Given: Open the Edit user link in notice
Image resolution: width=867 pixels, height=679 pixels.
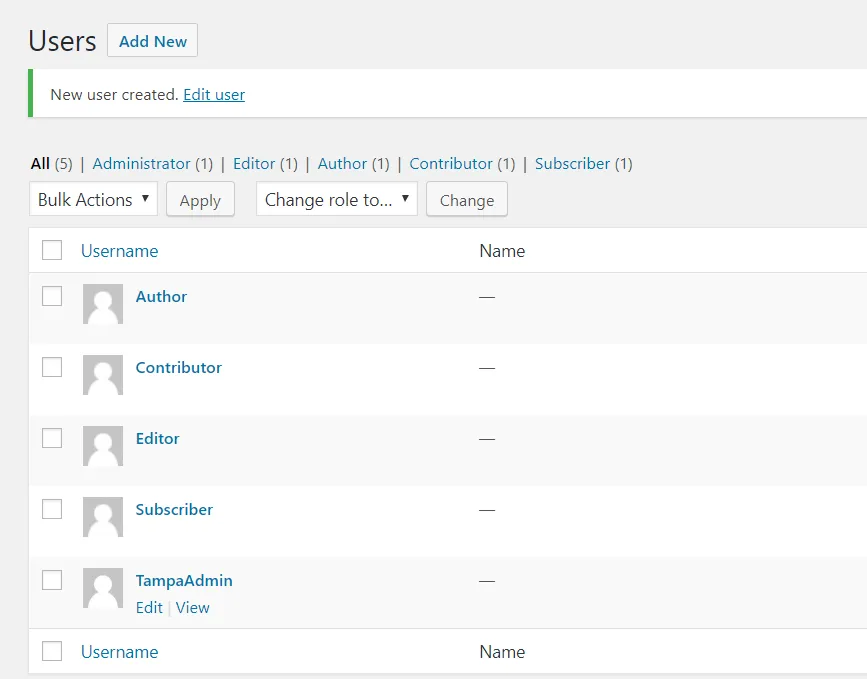Looking at the screenshot, I should [x=214, y=95].
